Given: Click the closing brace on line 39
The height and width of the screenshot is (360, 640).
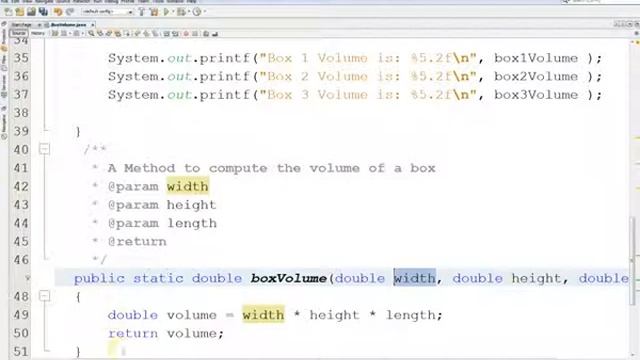Looking at the screenshot, I should [x=78, y=132].
